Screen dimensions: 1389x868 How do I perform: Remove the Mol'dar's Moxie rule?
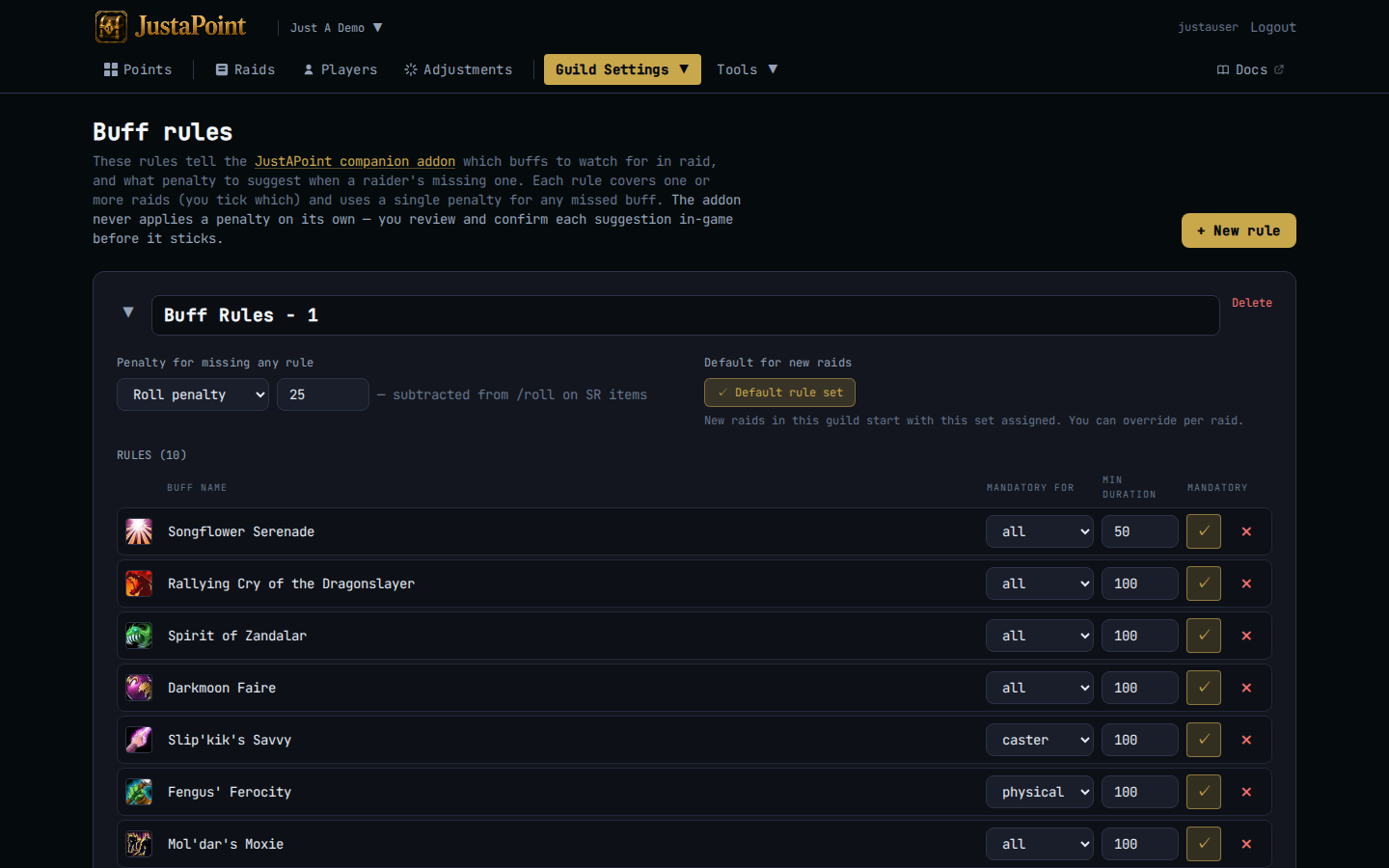(1246, 844)
